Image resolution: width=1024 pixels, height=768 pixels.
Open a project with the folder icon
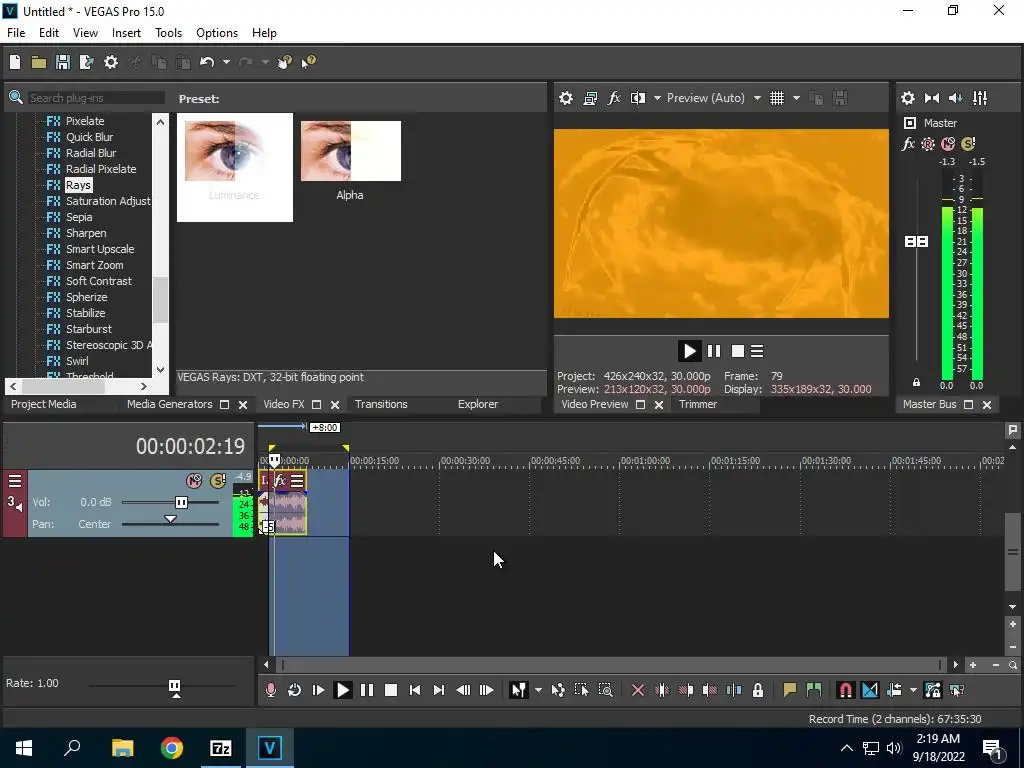(39, 62)
